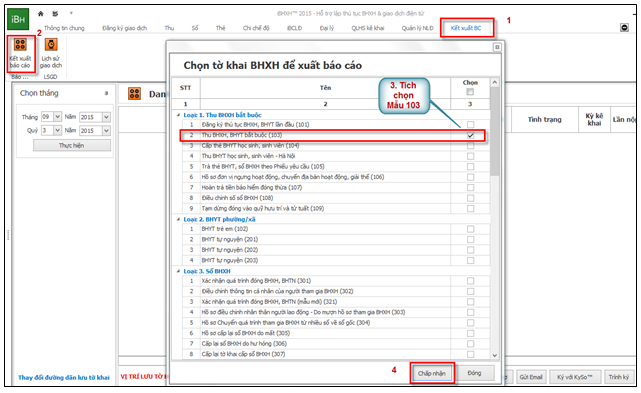641x393 pixels.
Task: Toggle checkbox for Thu BHXH, BHYT bắt buộc (103)
Action: [471, 135]
